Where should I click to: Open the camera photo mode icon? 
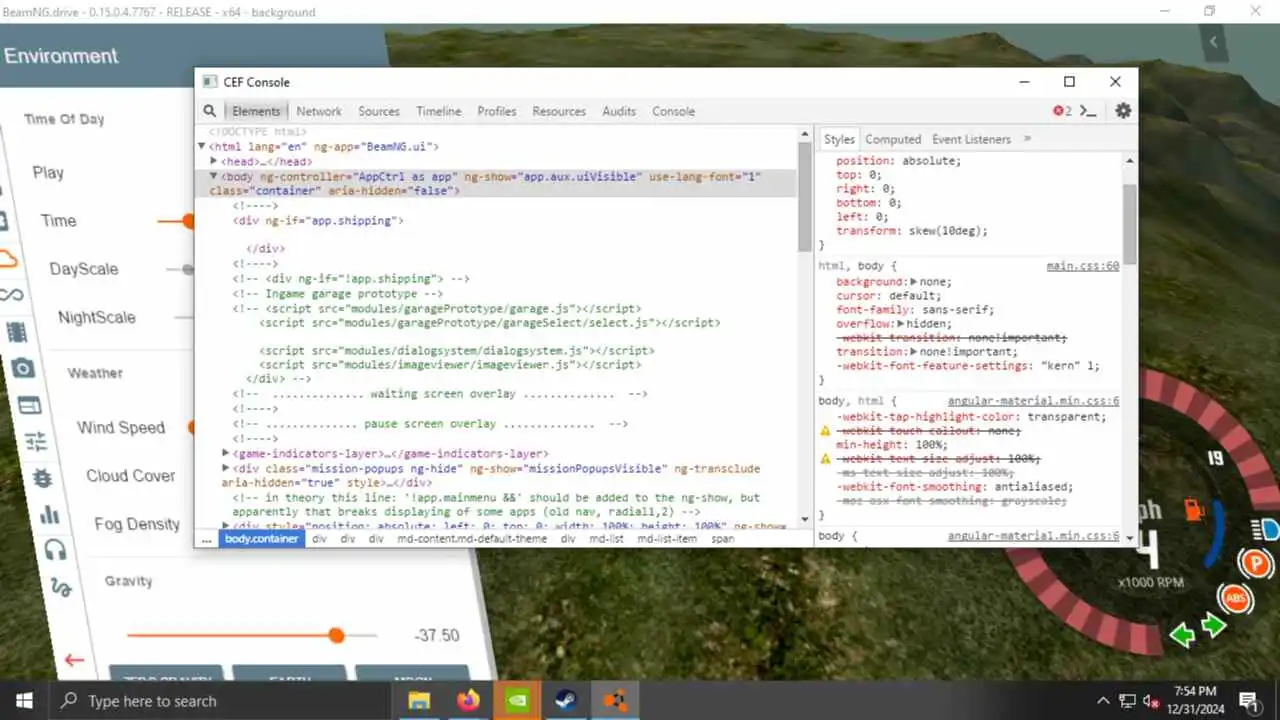pyautogui.click(x=23, y=368)
